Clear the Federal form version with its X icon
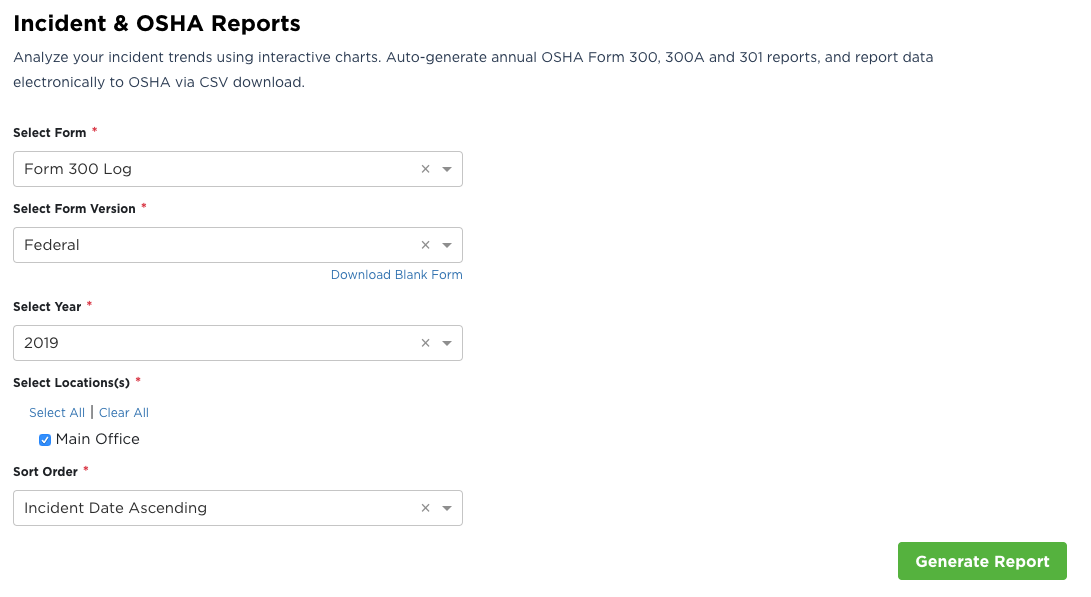 pyautogui.click(x=425, y=245)
